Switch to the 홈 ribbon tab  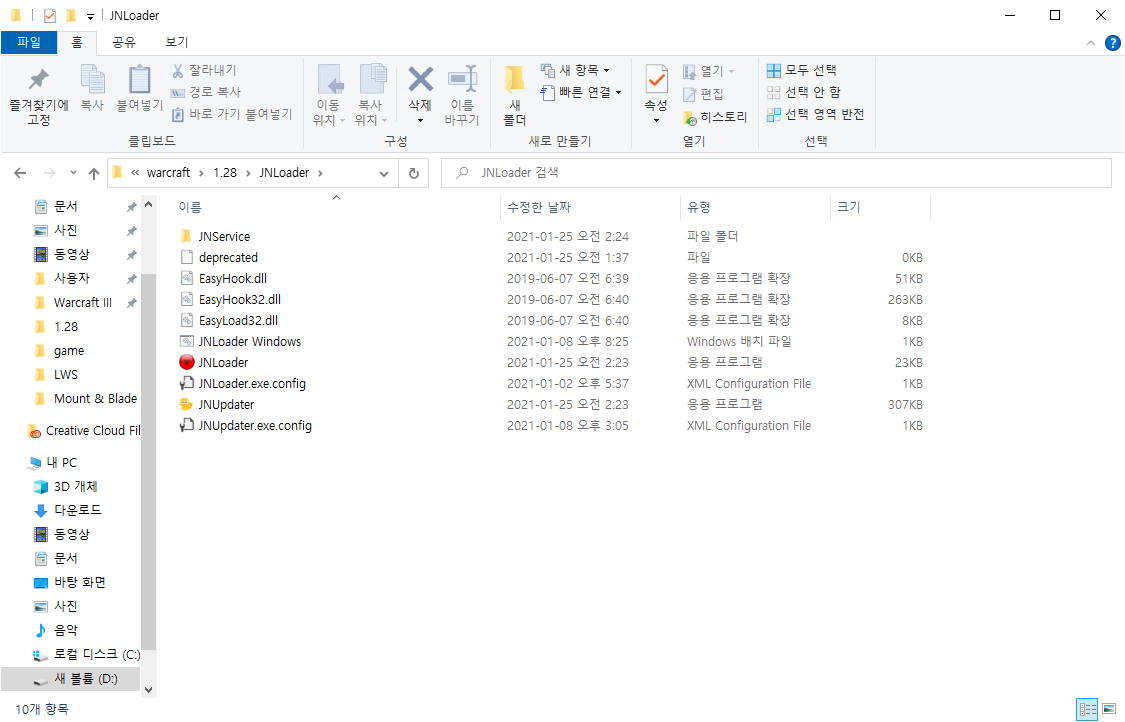(x=77, y=42)
